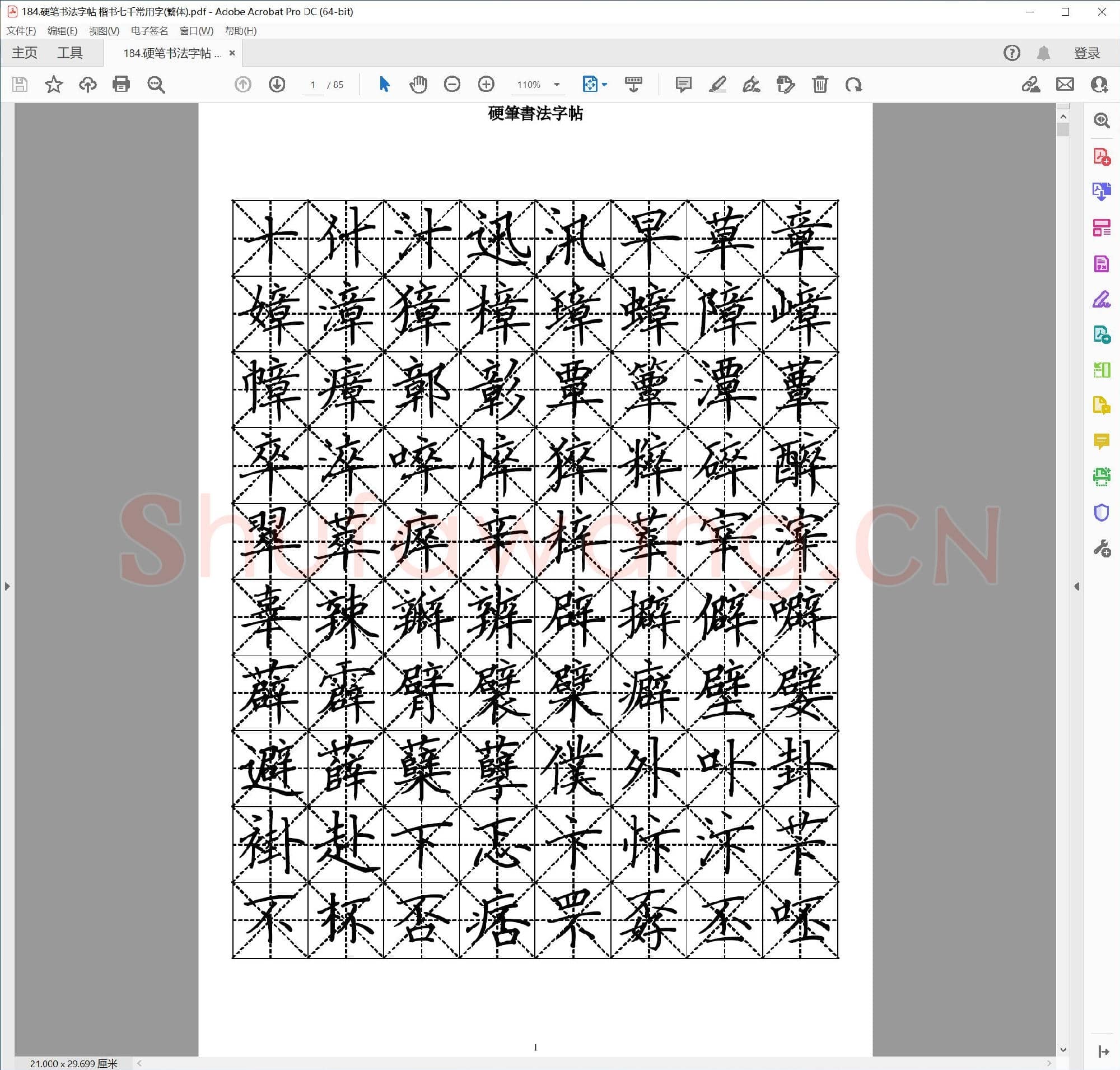Click the Print file icon
This screenshot has height=1070, width=1120.
[121, 85]
